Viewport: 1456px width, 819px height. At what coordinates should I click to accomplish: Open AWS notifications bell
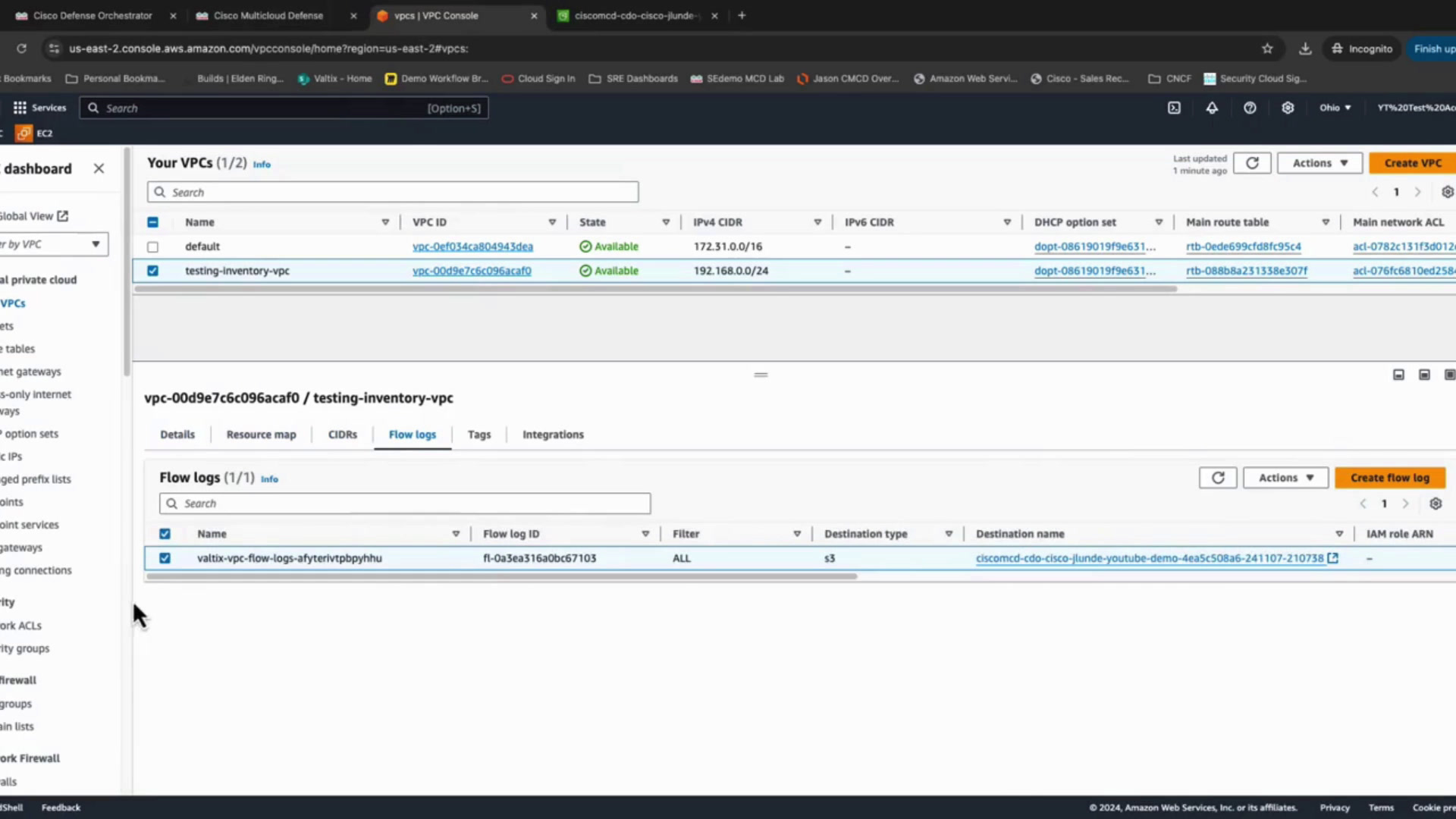[x=1212, y=108]
